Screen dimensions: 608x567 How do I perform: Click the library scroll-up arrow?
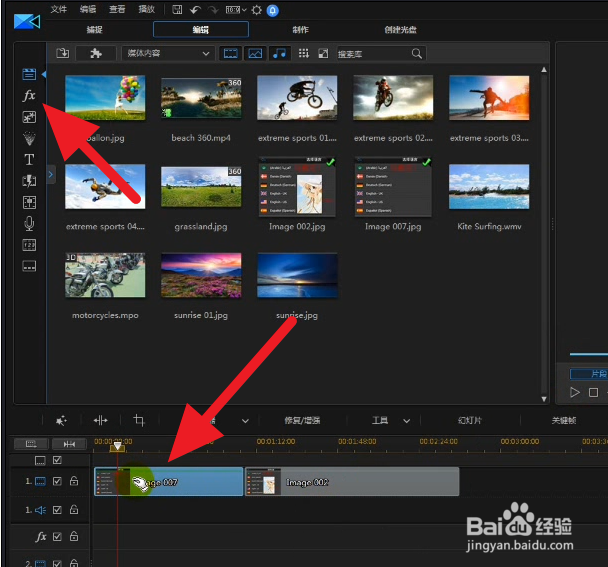click(544, 70)
